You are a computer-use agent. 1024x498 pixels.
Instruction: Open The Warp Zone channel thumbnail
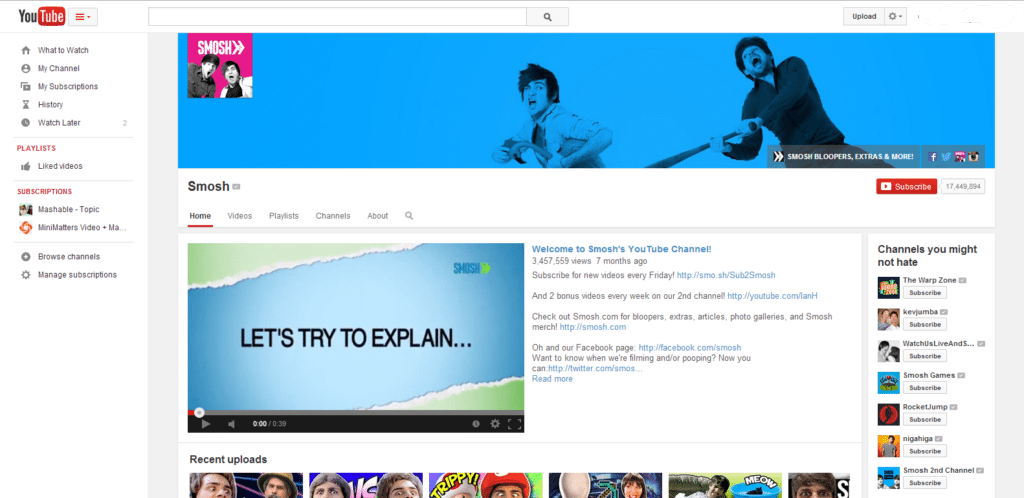tap(888, 288)
